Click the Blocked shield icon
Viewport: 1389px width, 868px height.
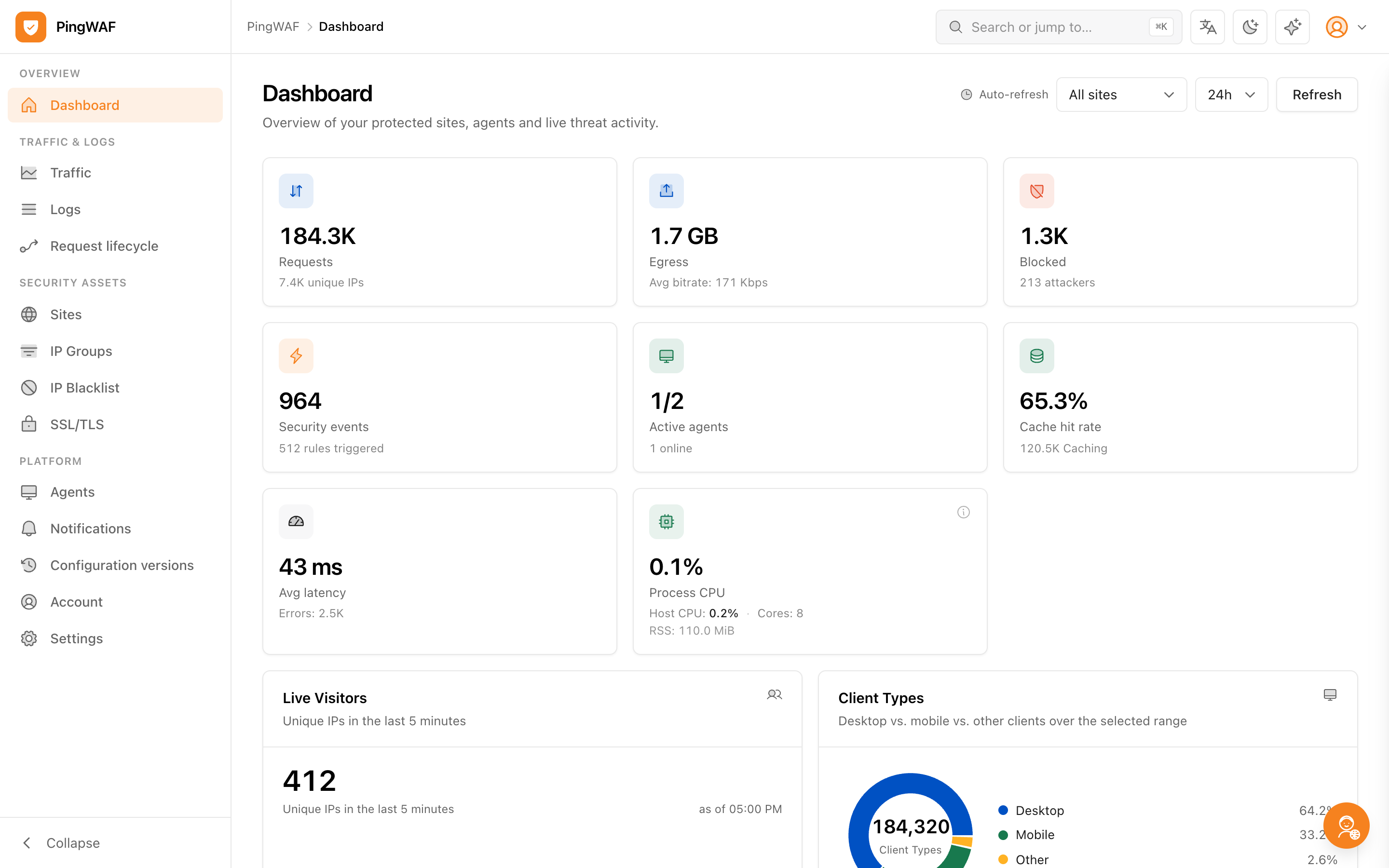(1036, 190)
